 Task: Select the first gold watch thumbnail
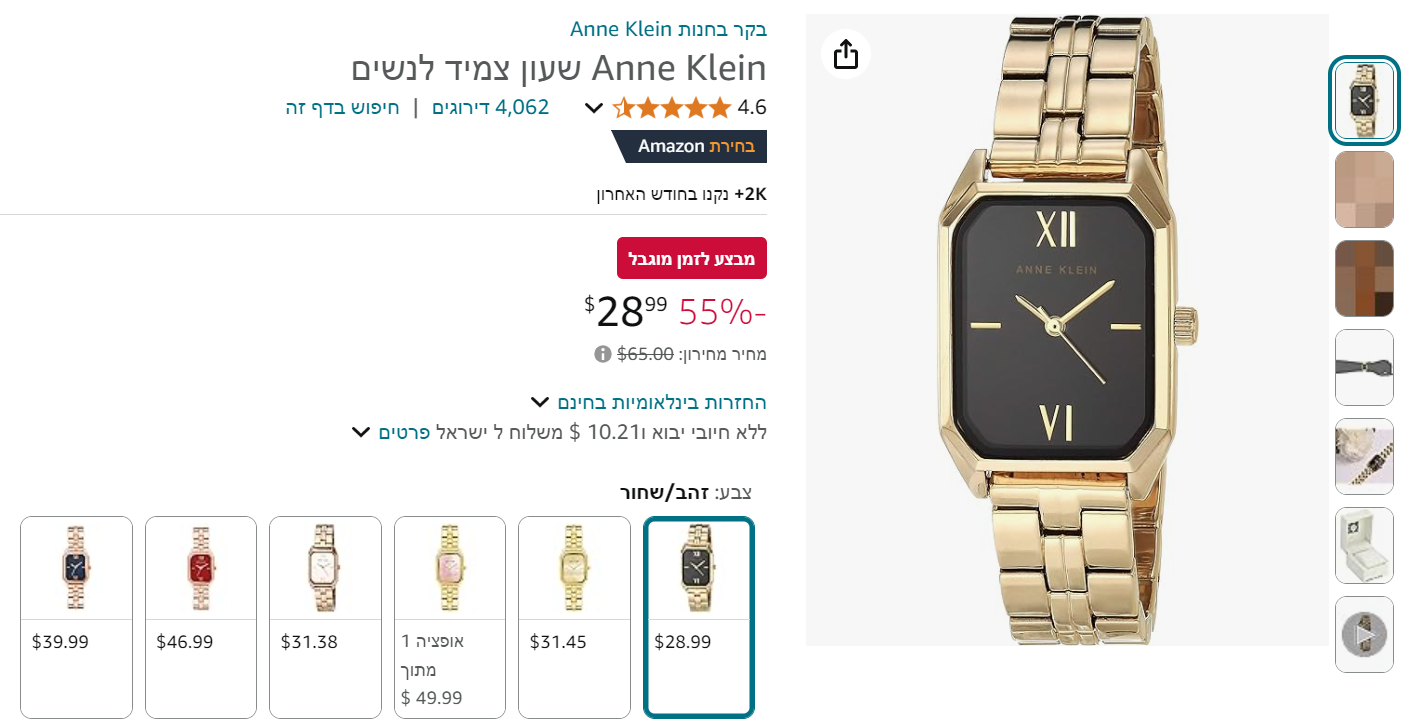coord(1364,100)
